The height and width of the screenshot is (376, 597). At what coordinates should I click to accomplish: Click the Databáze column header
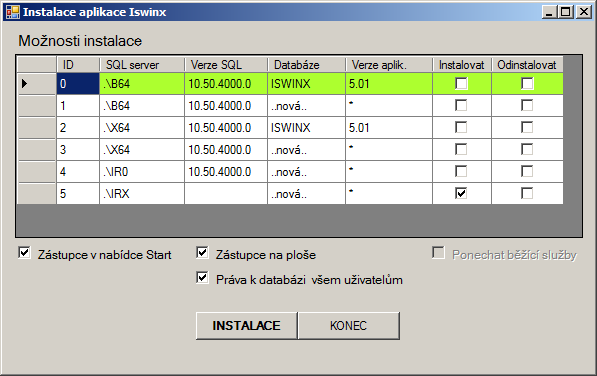point(306,65)
